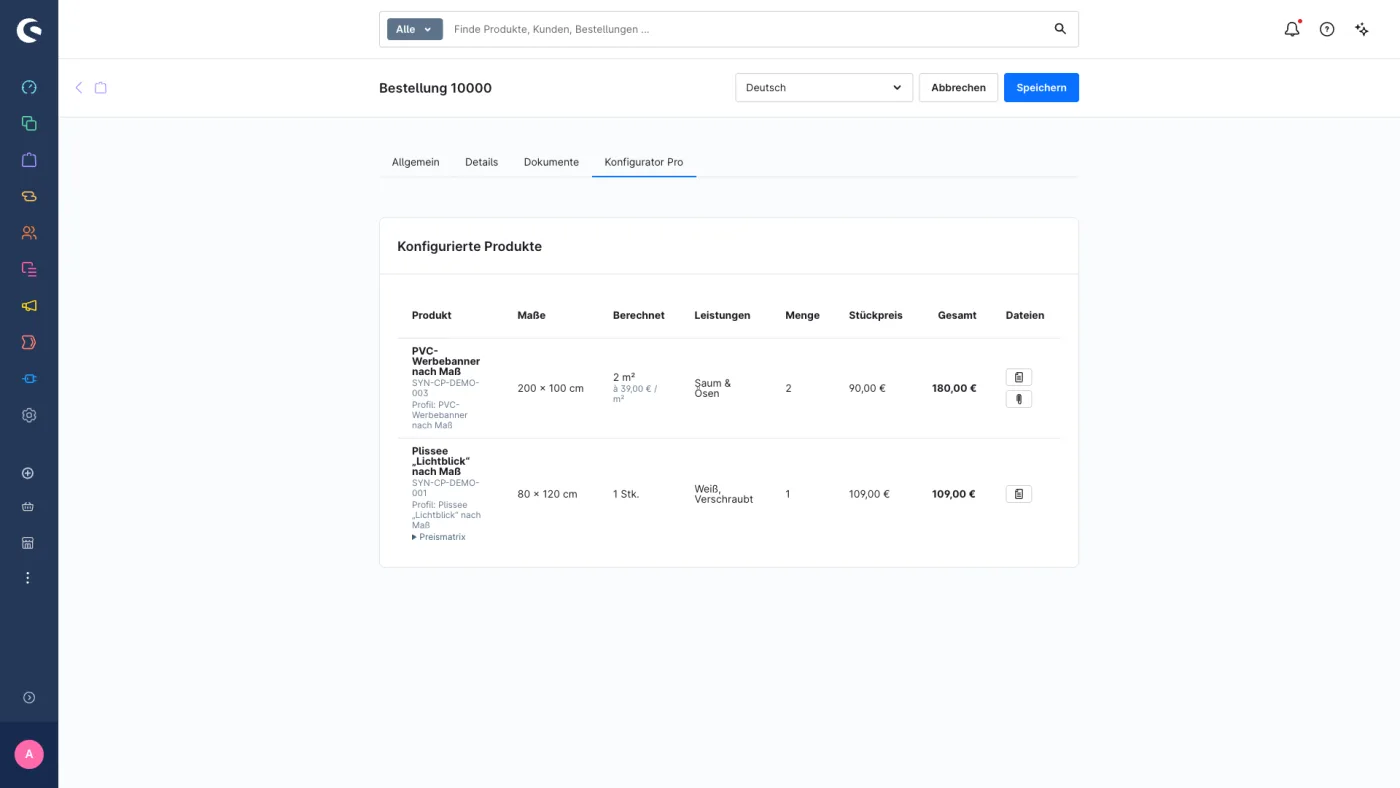Click the '200 × 100 cm' dimensions cell
The width and height of the screenshot is (1400, 788).
click(550, 388)
